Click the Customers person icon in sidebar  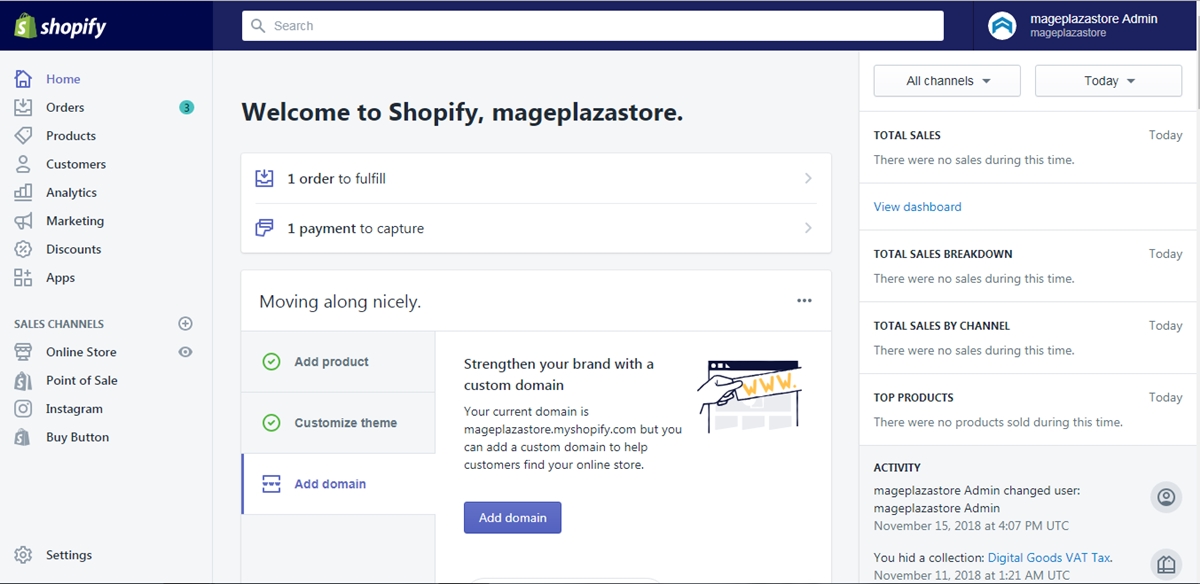click(23, 164)
